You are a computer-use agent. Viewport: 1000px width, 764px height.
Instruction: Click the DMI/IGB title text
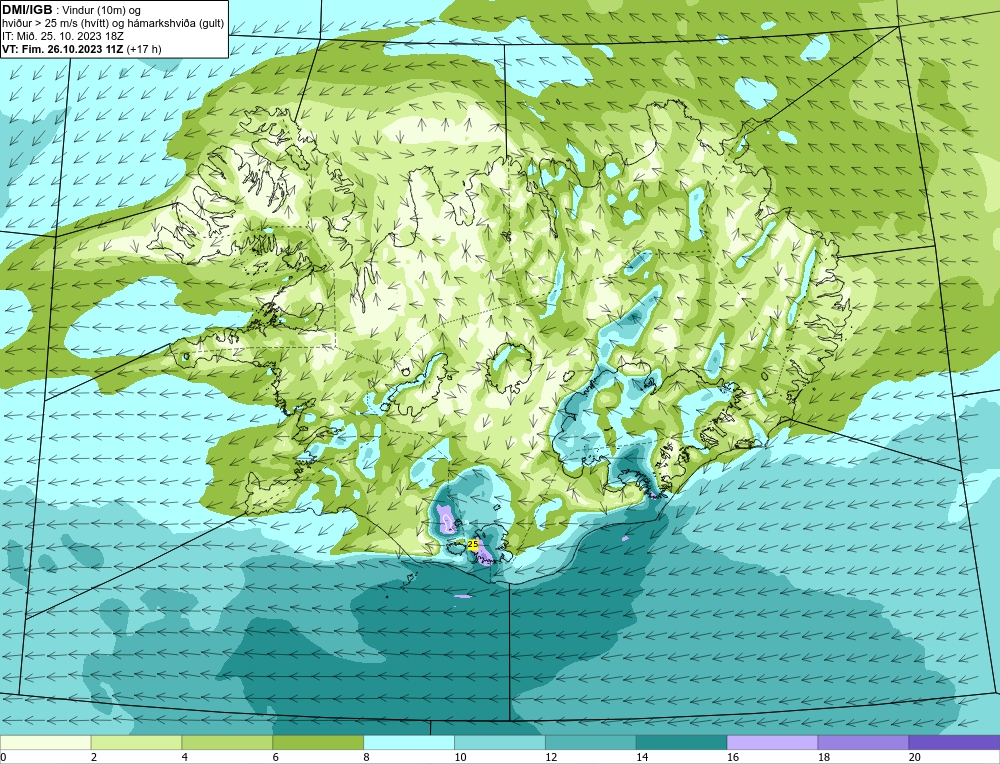coord(27,10)
